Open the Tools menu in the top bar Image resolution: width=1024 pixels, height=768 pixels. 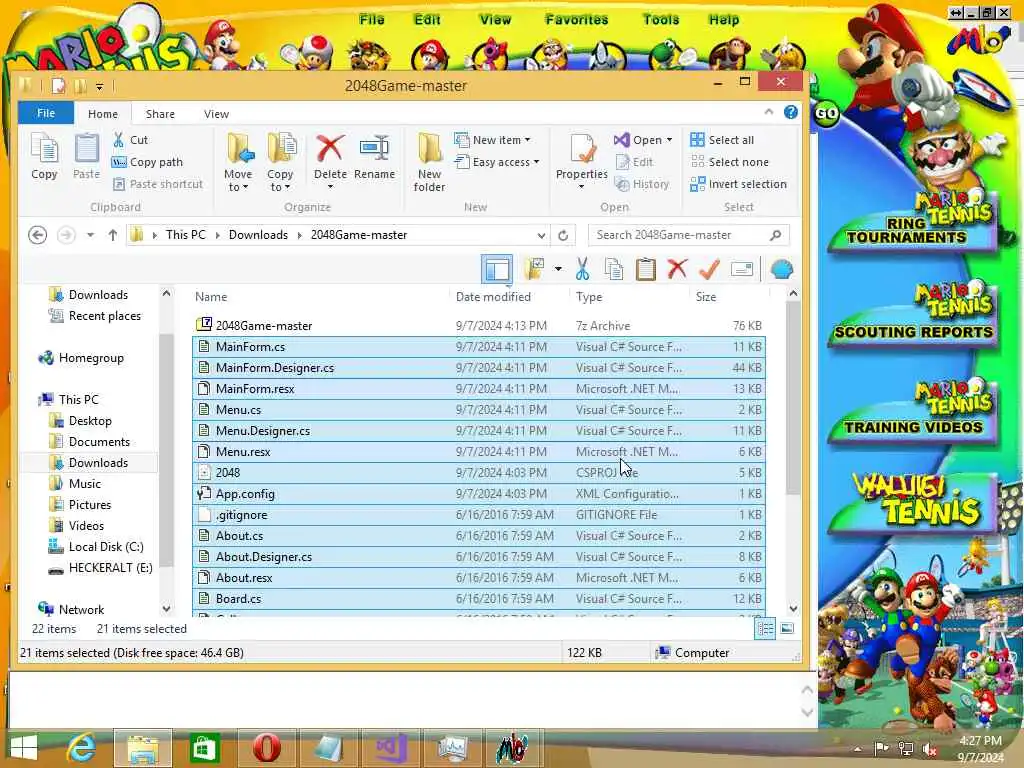pyautogui.click(x=661, y=20)
